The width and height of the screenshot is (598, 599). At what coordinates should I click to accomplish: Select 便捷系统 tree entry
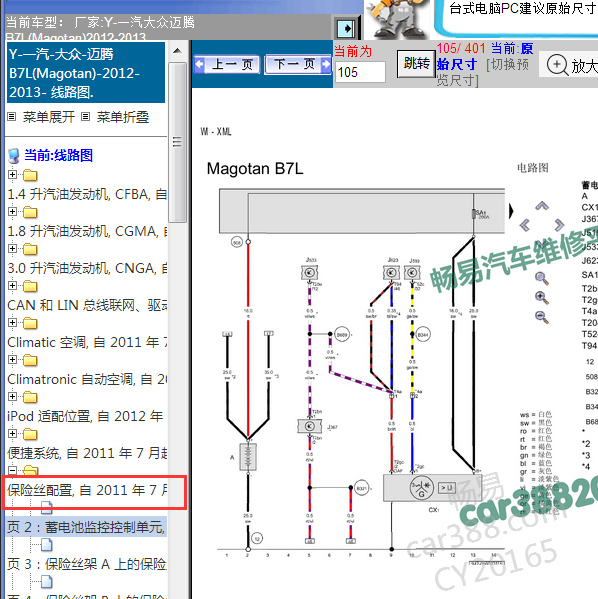tap(87, 453)
